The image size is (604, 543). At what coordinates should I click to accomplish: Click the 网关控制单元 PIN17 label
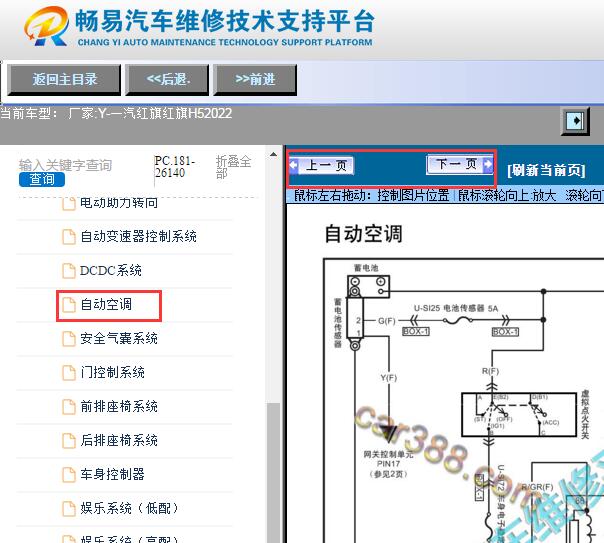388,464
